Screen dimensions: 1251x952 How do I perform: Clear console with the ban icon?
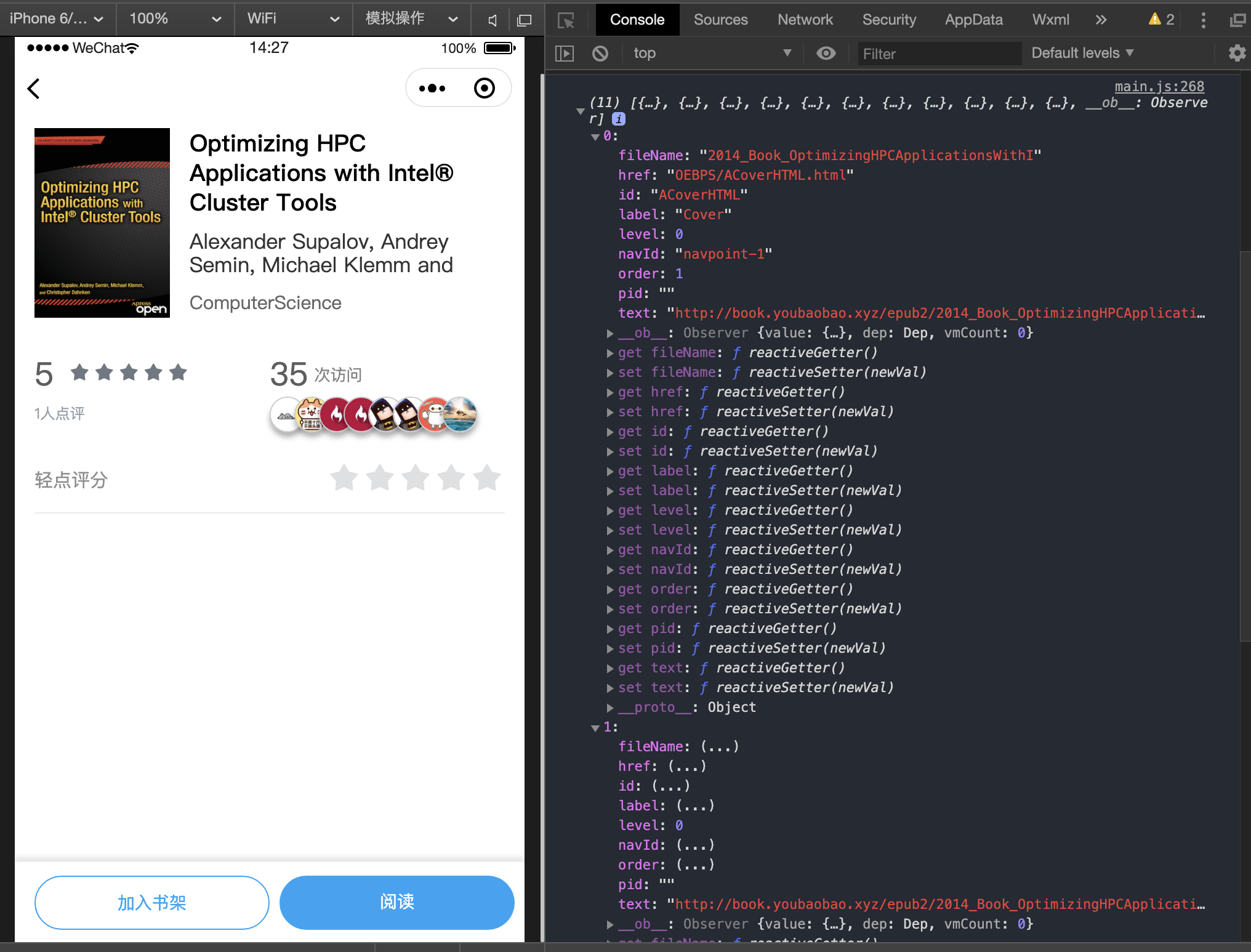[600, 54]
